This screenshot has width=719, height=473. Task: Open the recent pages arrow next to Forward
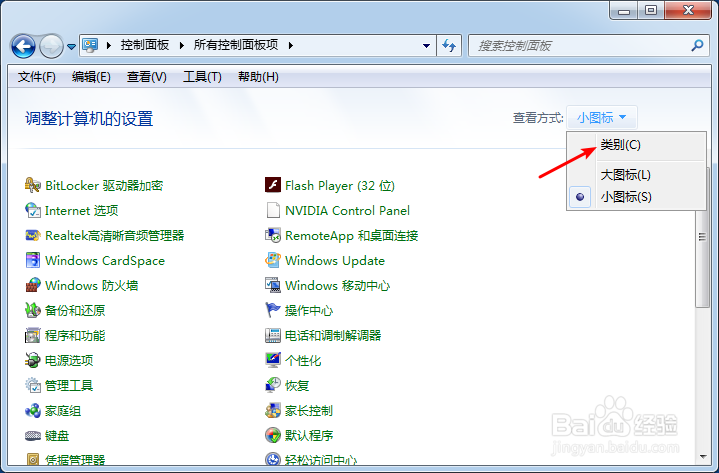tap(72, 46)
